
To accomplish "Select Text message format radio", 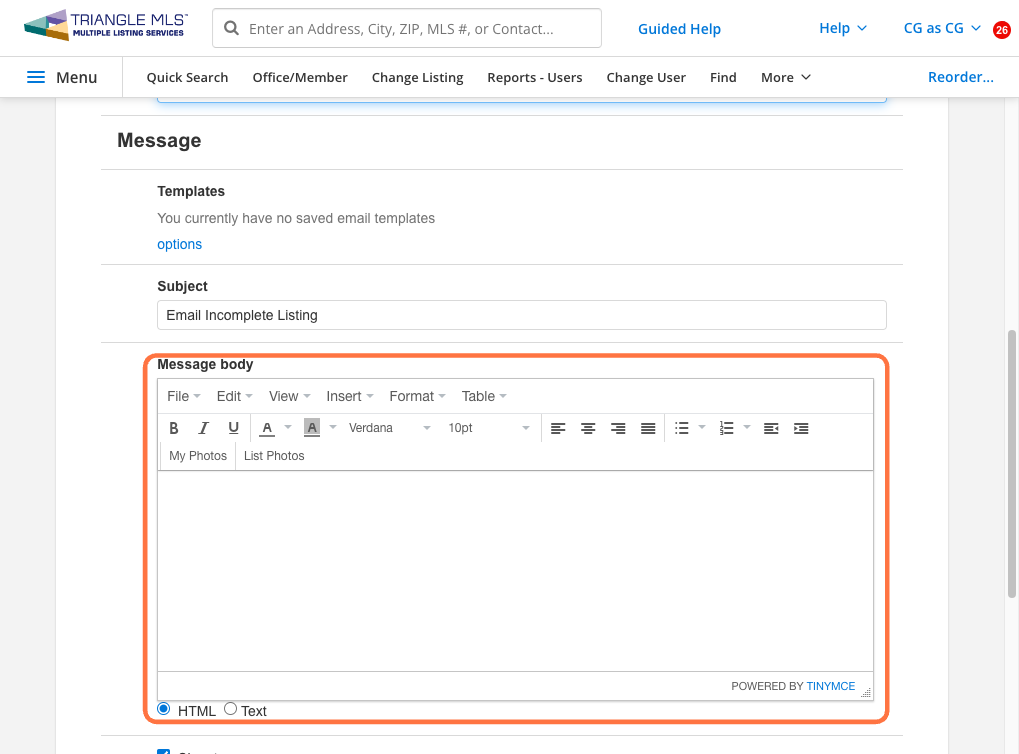I will [x=230, y=708].
